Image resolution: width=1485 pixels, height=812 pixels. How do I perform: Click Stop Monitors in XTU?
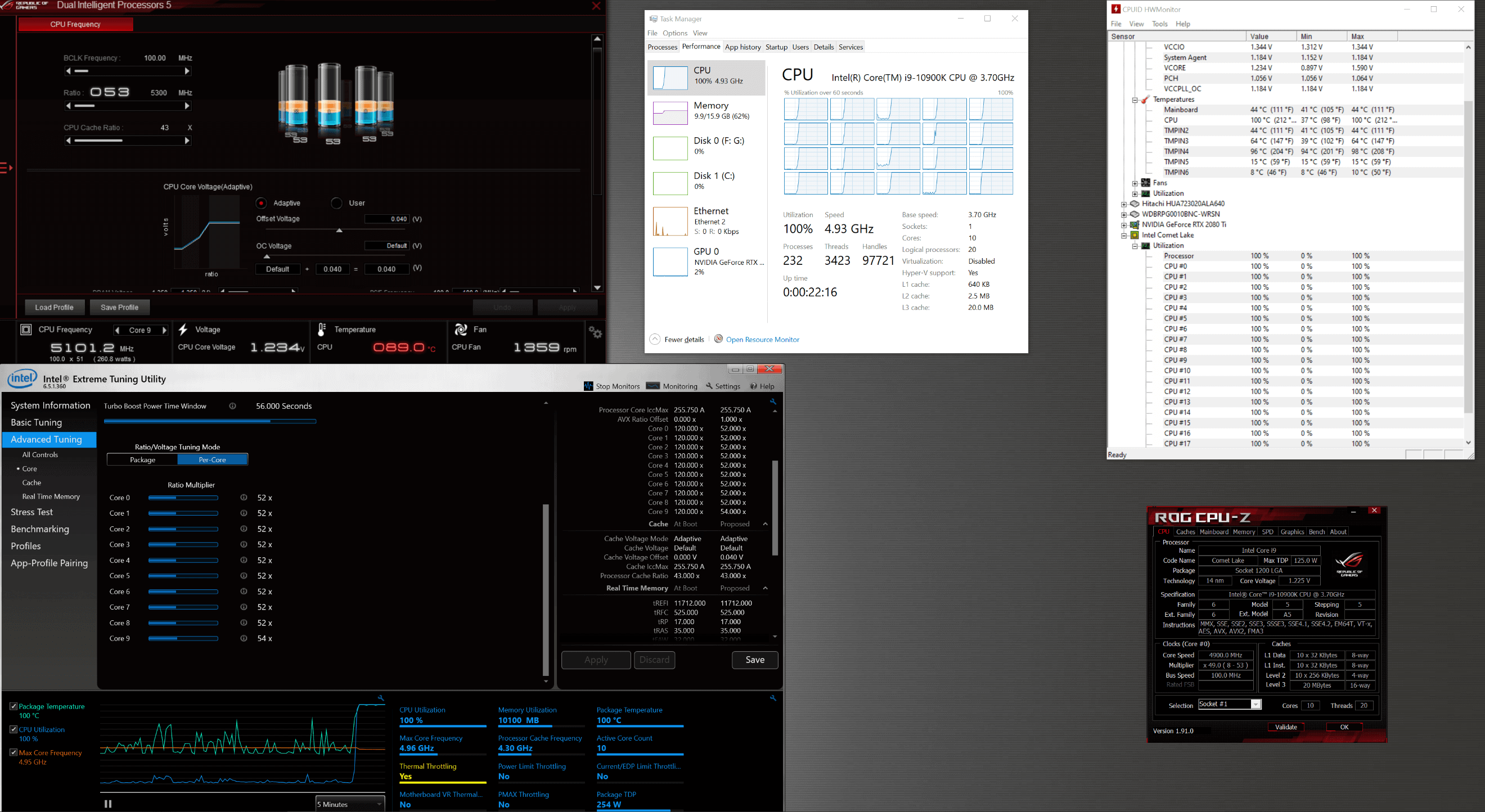[611, 386]
